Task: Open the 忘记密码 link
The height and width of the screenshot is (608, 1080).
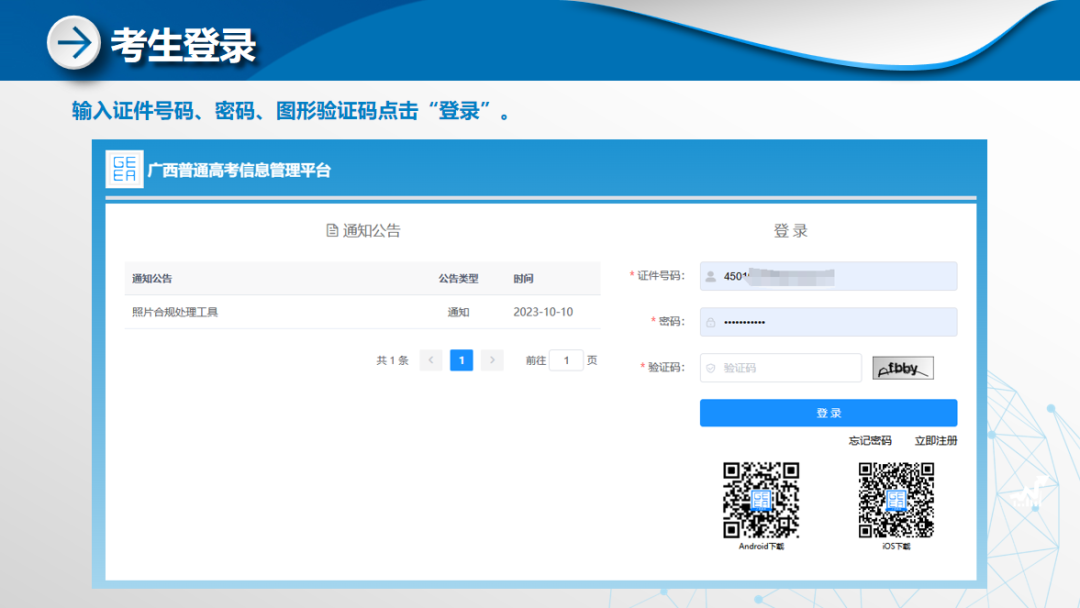Action: 870,441
